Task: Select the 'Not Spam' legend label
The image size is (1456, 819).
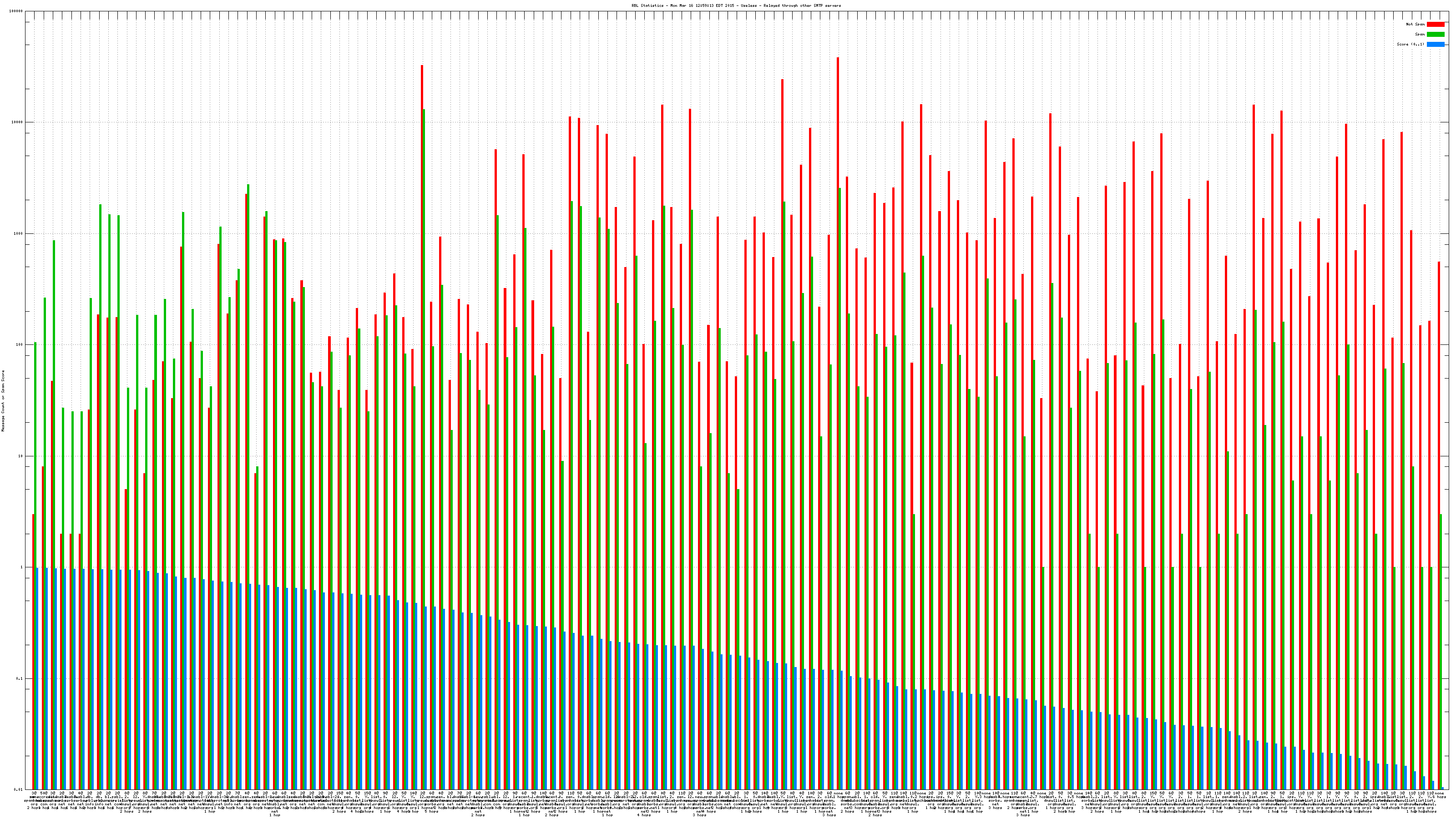Action: tap(1416, 24)
